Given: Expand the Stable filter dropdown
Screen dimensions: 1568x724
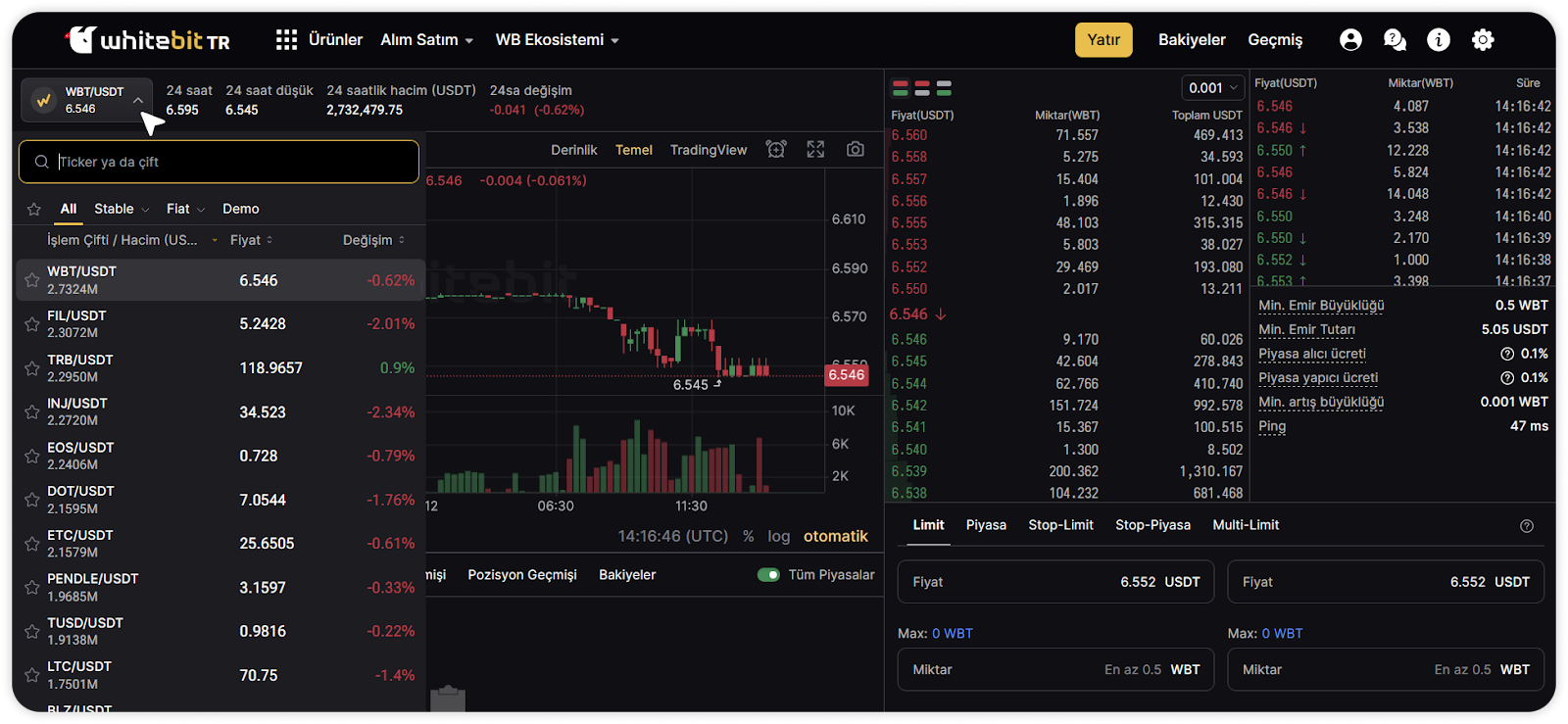Looking at the screenshot, I should tap(122, 209).
